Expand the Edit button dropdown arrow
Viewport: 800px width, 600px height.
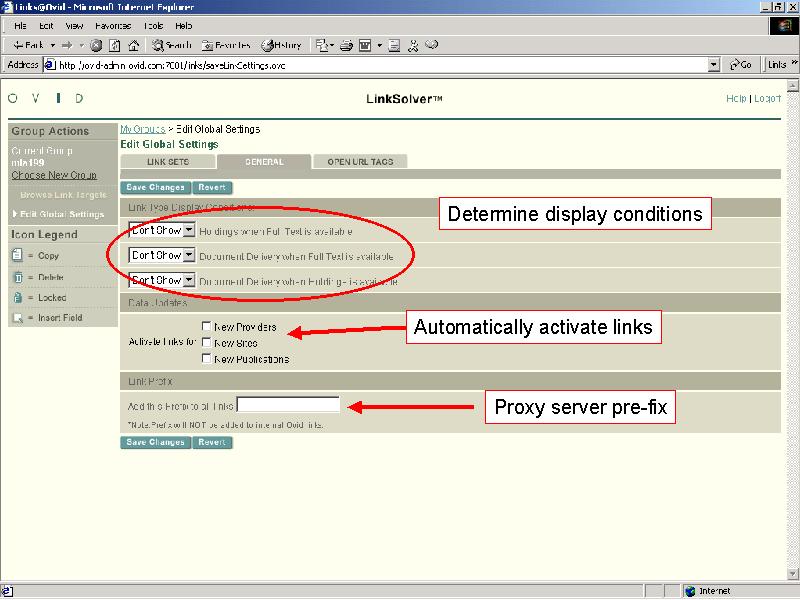click(x=380, y=45)
